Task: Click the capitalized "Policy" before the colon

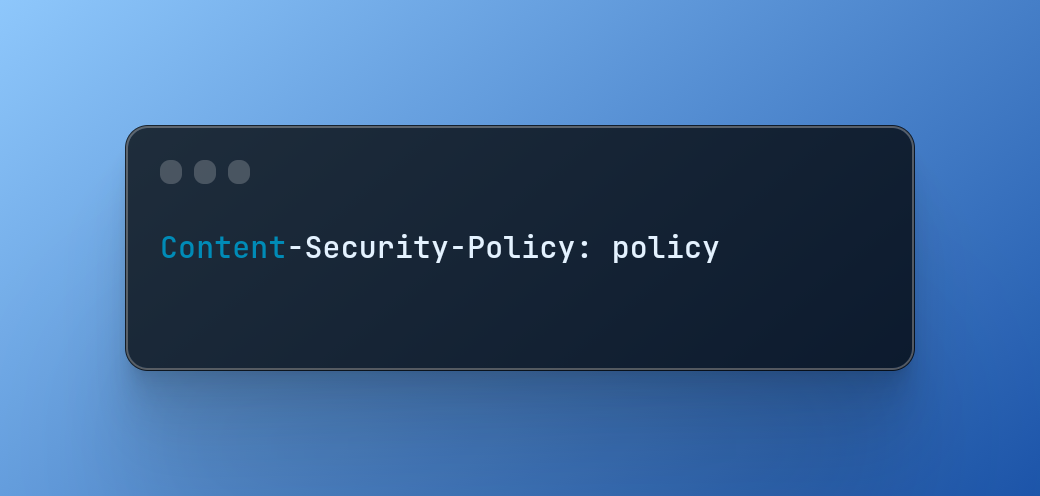Action: (521, 248)
